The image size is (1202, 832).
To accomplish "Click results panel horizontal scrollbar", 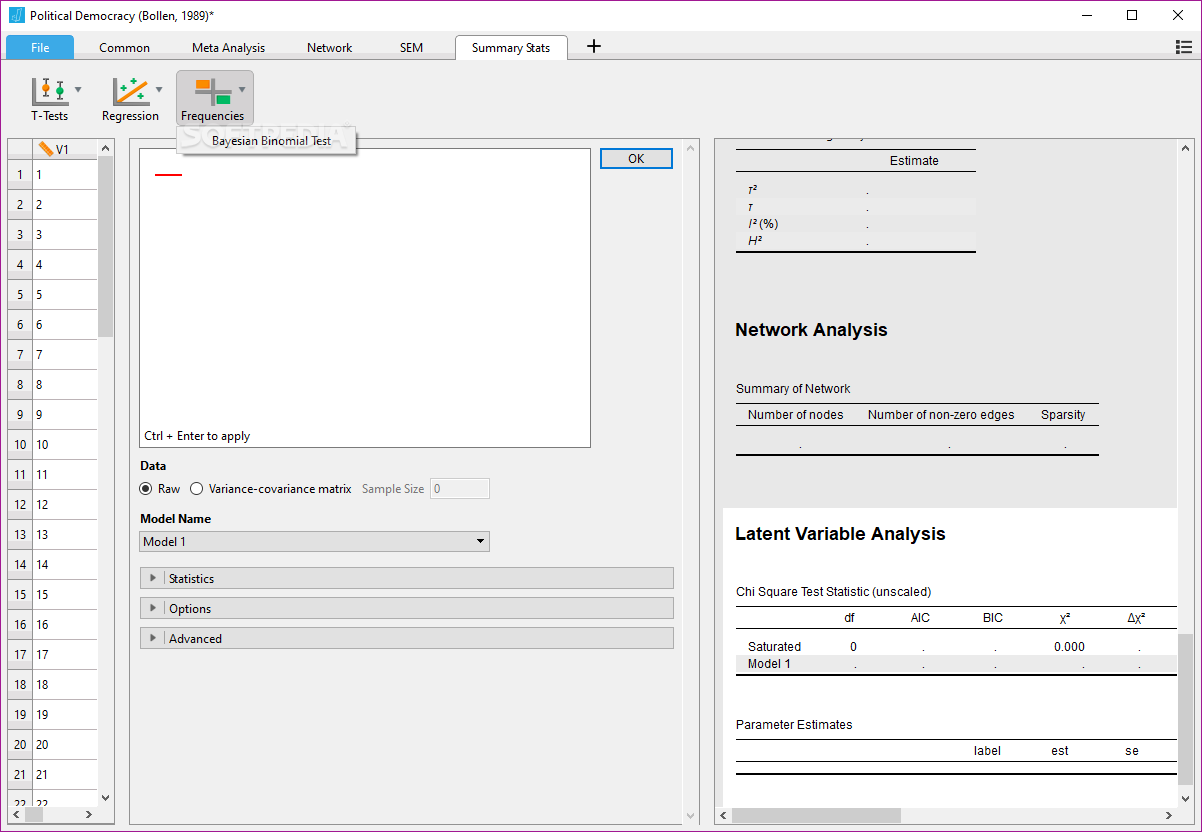I will (x=814, y=816).
